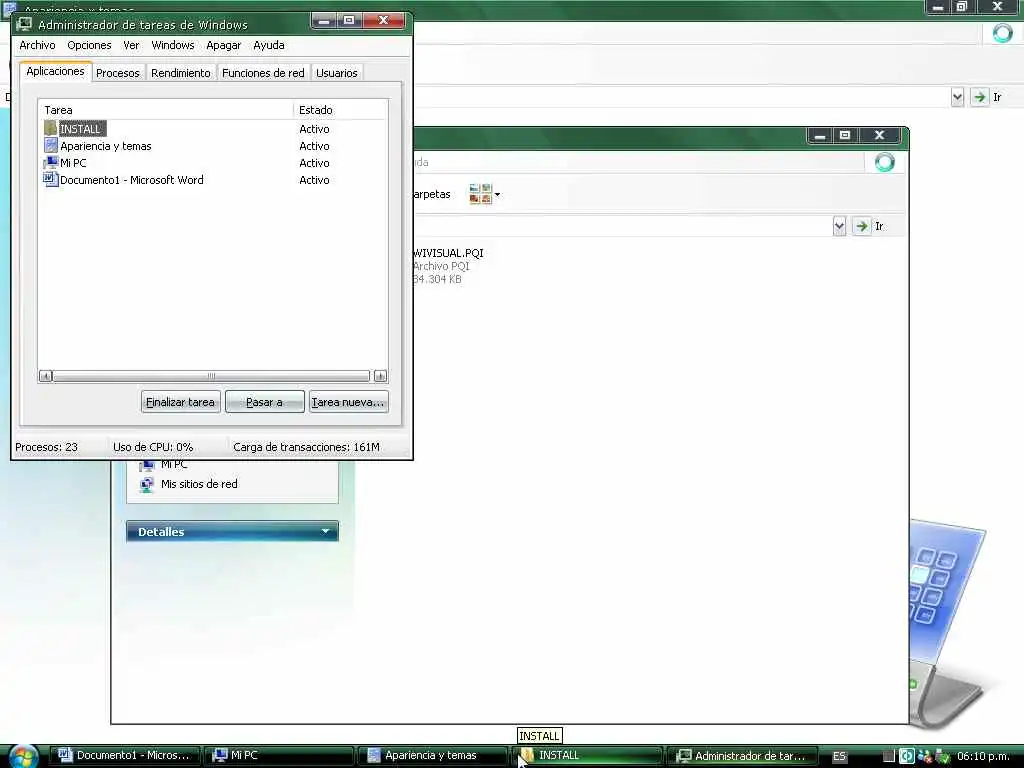Click the views icon in INSTALL window toolbar
1024x768 pixels.
[x=481, y=193]
